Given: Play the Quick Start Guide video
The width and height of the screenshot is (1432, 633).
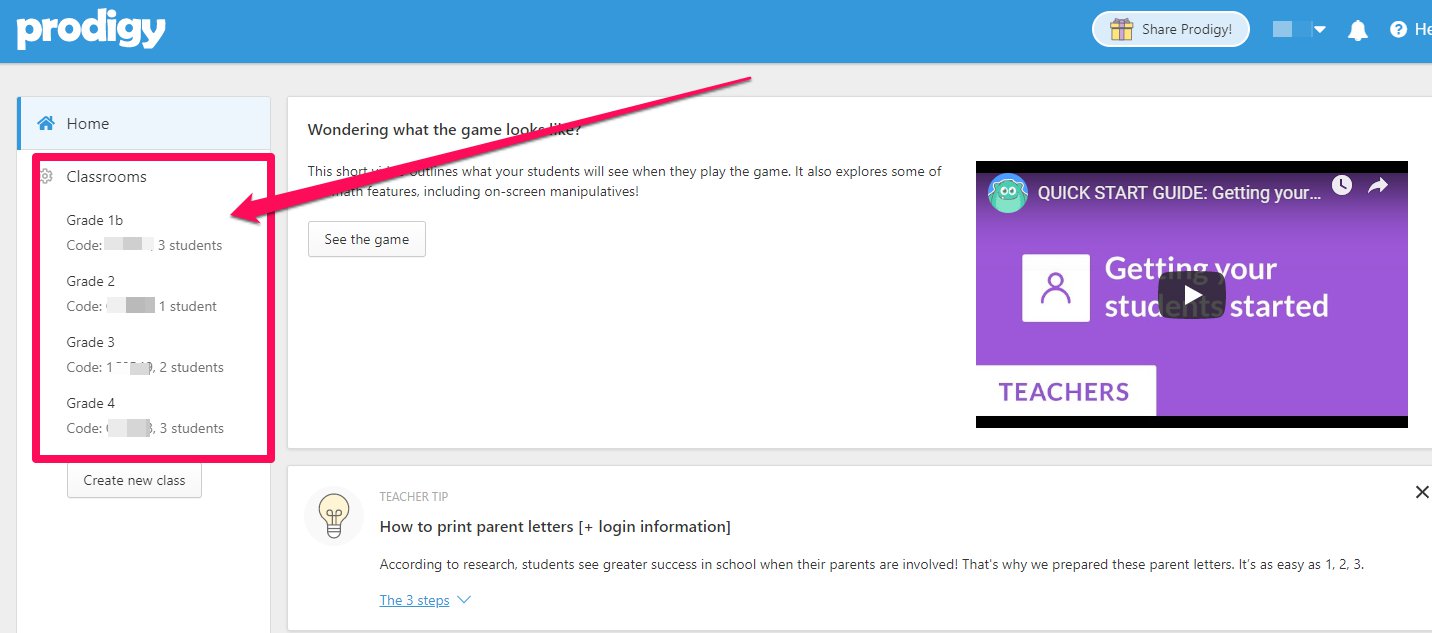Looking at the screenshot, I should tap(1192, 295).
